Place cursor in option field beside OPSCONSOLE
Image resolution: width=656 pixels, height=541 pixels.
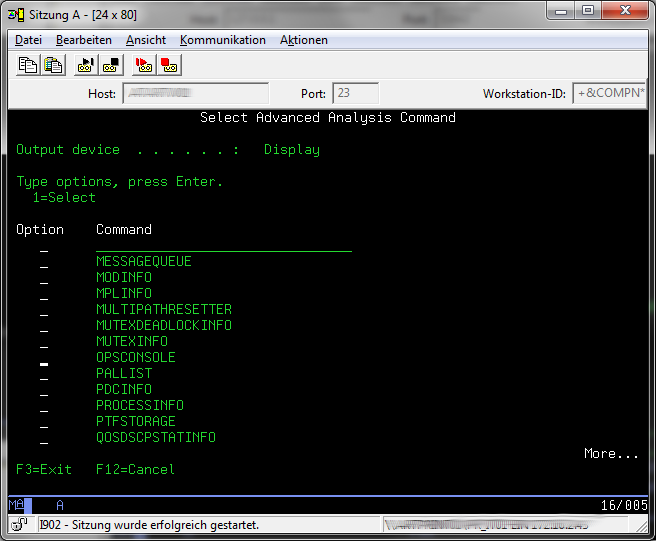[x=44, y=358]
